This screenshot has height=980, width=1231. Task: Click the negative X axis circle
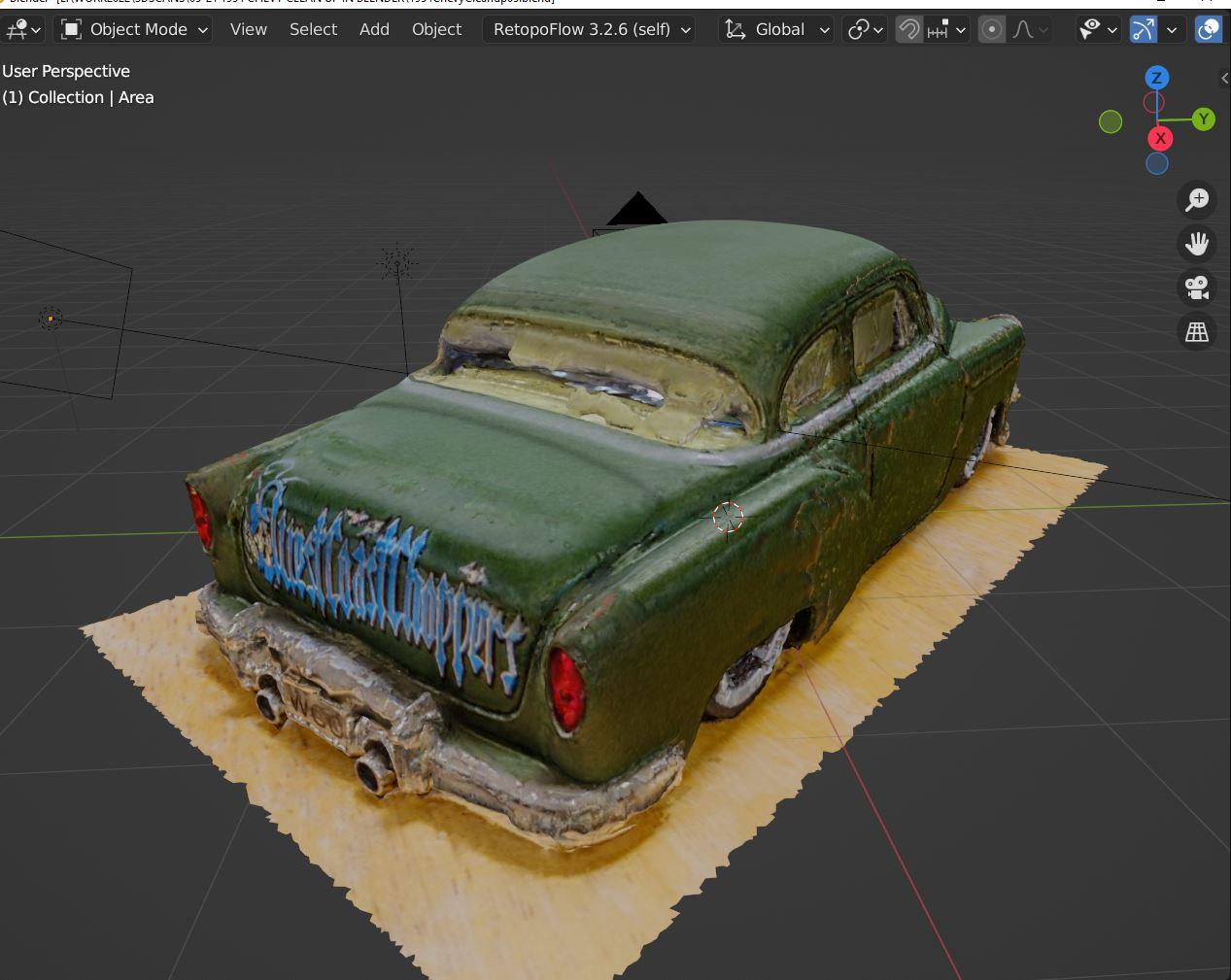click(x=1153, y=102)
